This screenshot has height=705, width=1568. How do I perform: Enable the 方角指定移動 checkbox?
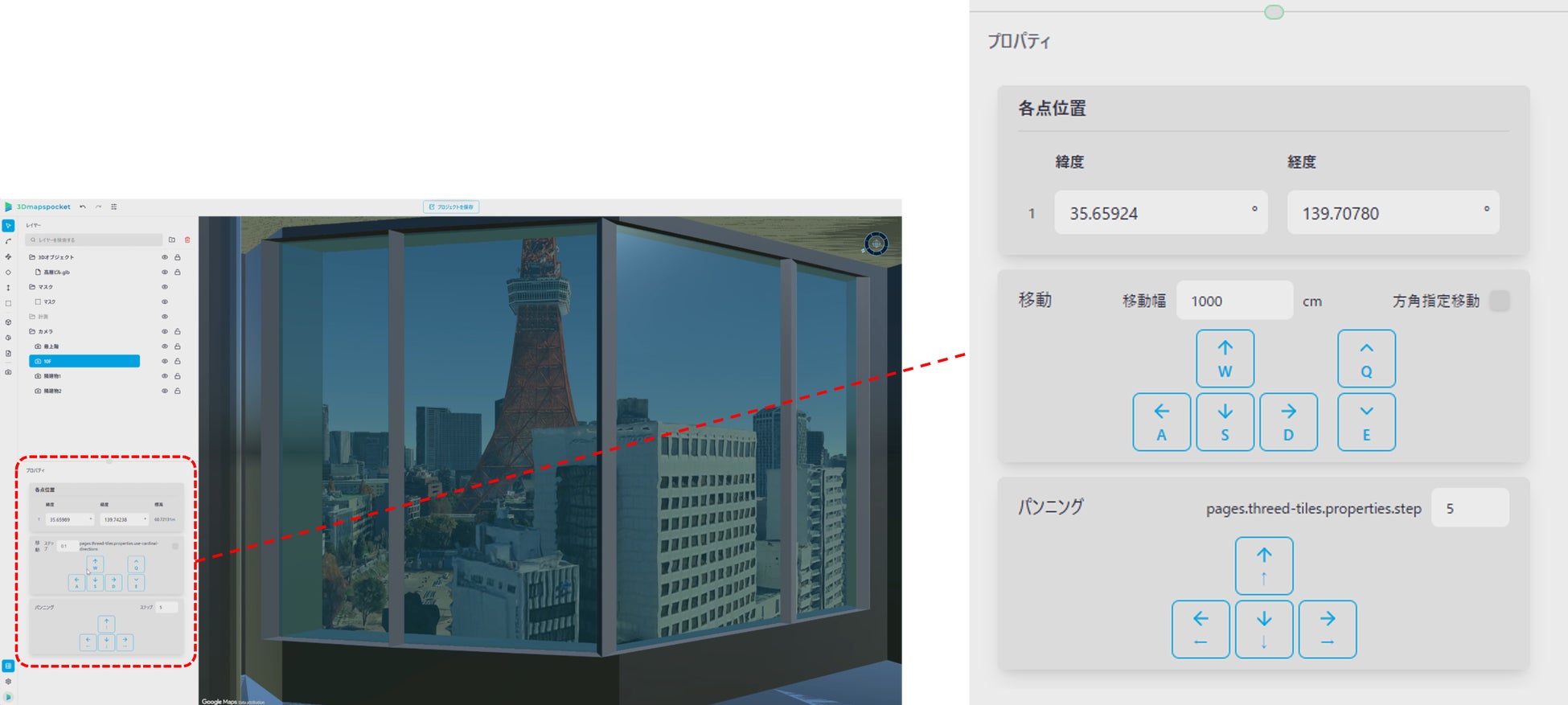tap(1500, 301)
